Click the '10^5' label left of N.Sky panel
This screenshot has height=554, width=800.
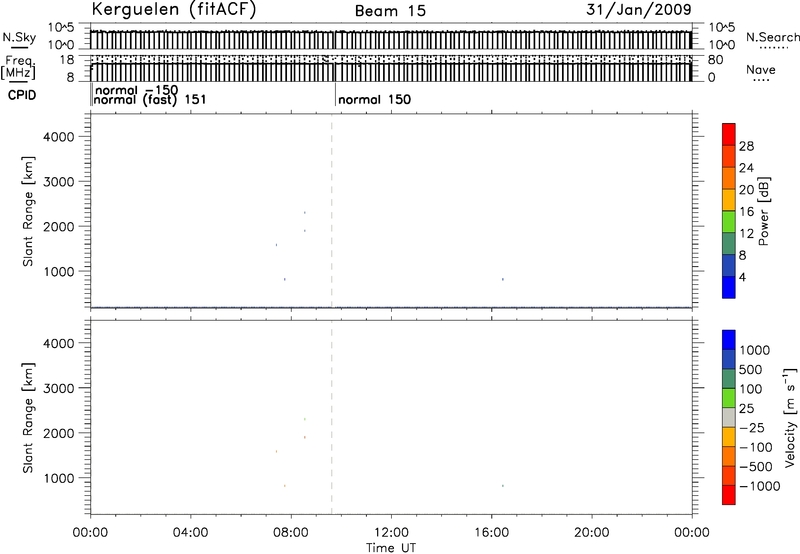click(x=61, y=27)
